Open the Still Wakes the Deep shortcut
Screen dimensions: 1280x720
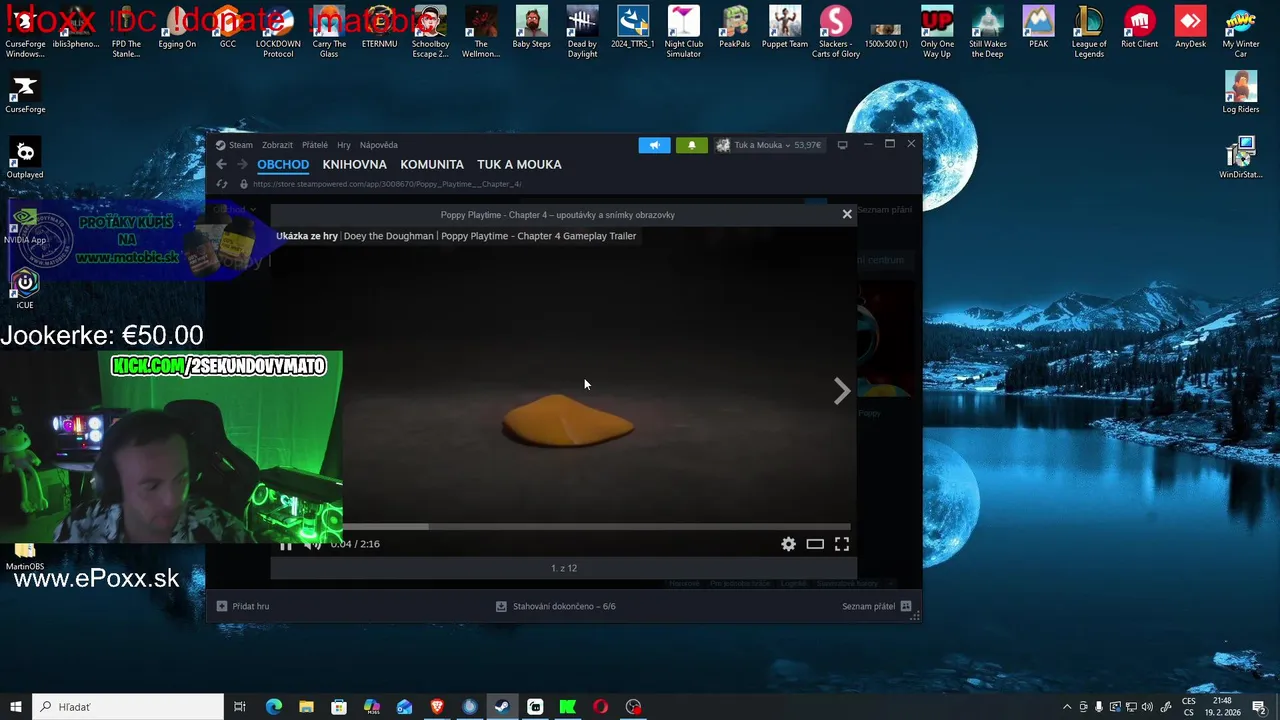pyautogui.click(x=988, y=31)
